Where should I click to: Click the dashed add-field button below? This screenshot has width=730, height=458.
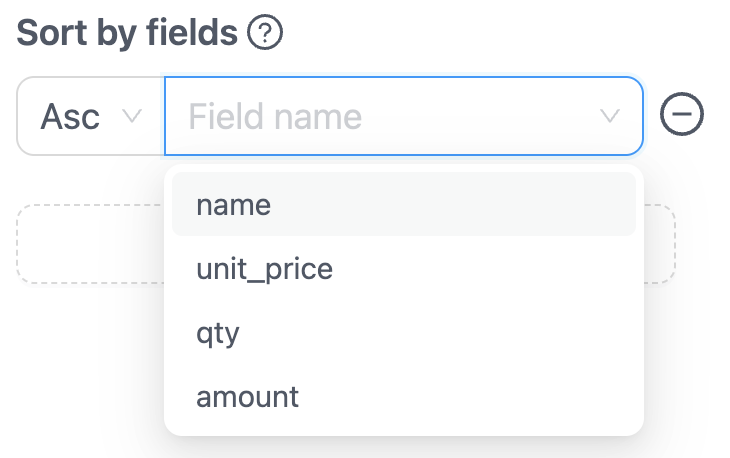pos(90,244)
